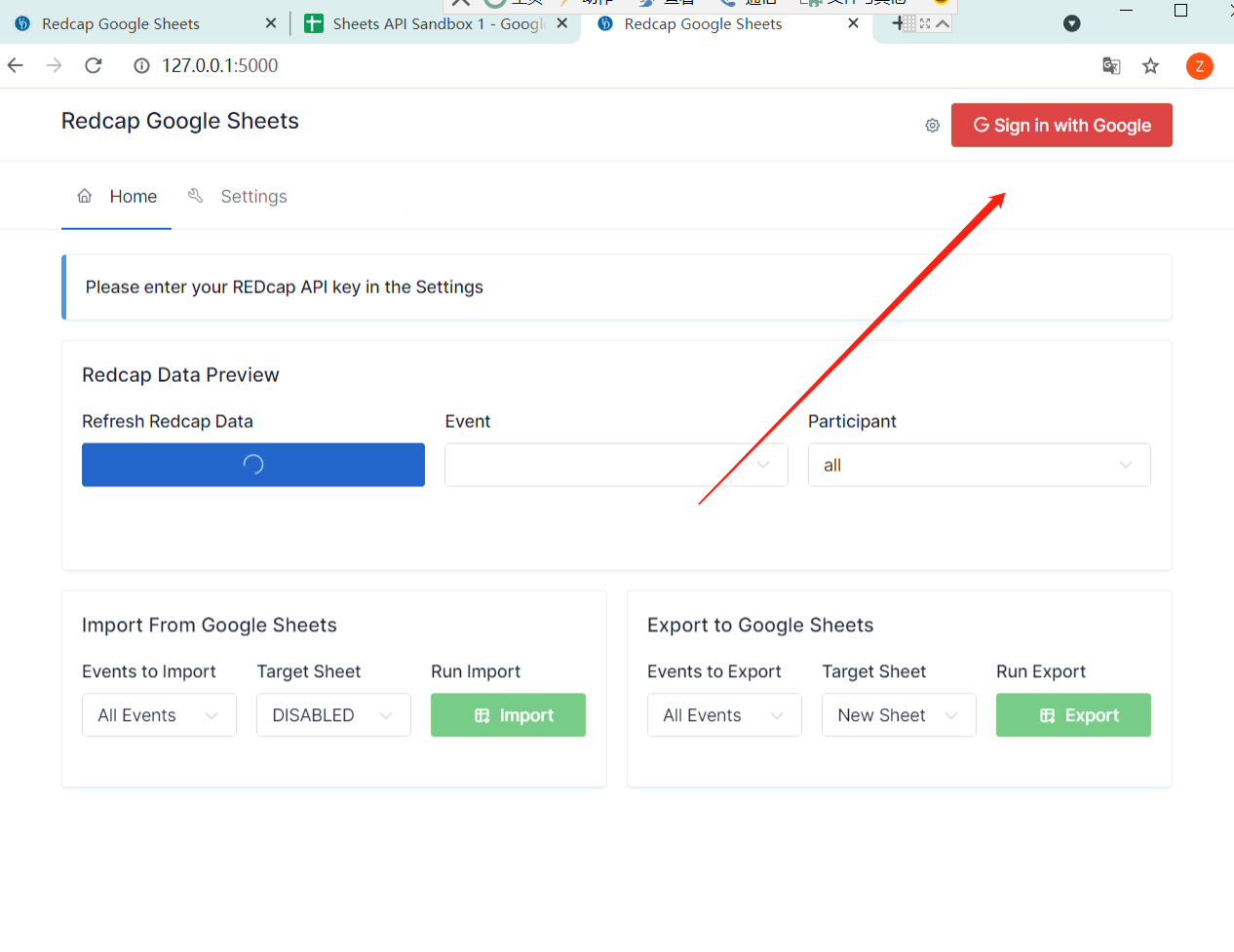Click the Redcap Google Sheets page title
1234x952 pixels.
(x=180, y=121)
